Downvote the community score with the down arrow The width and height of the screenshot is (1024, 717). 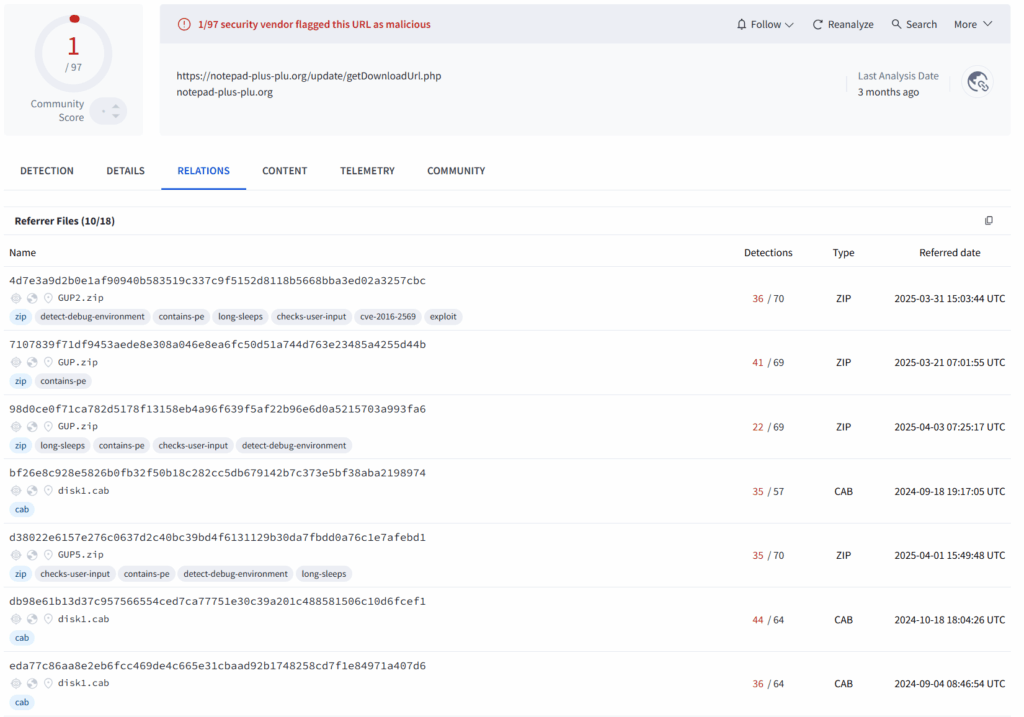116,116
